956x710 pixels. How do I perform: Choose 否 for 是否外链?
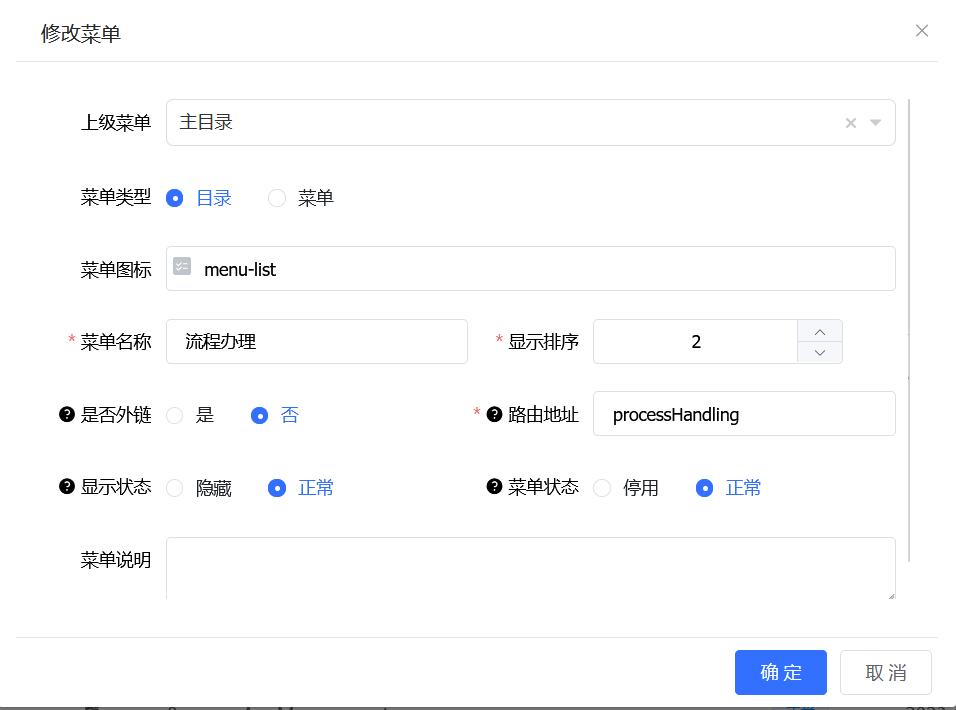[259, 416]
